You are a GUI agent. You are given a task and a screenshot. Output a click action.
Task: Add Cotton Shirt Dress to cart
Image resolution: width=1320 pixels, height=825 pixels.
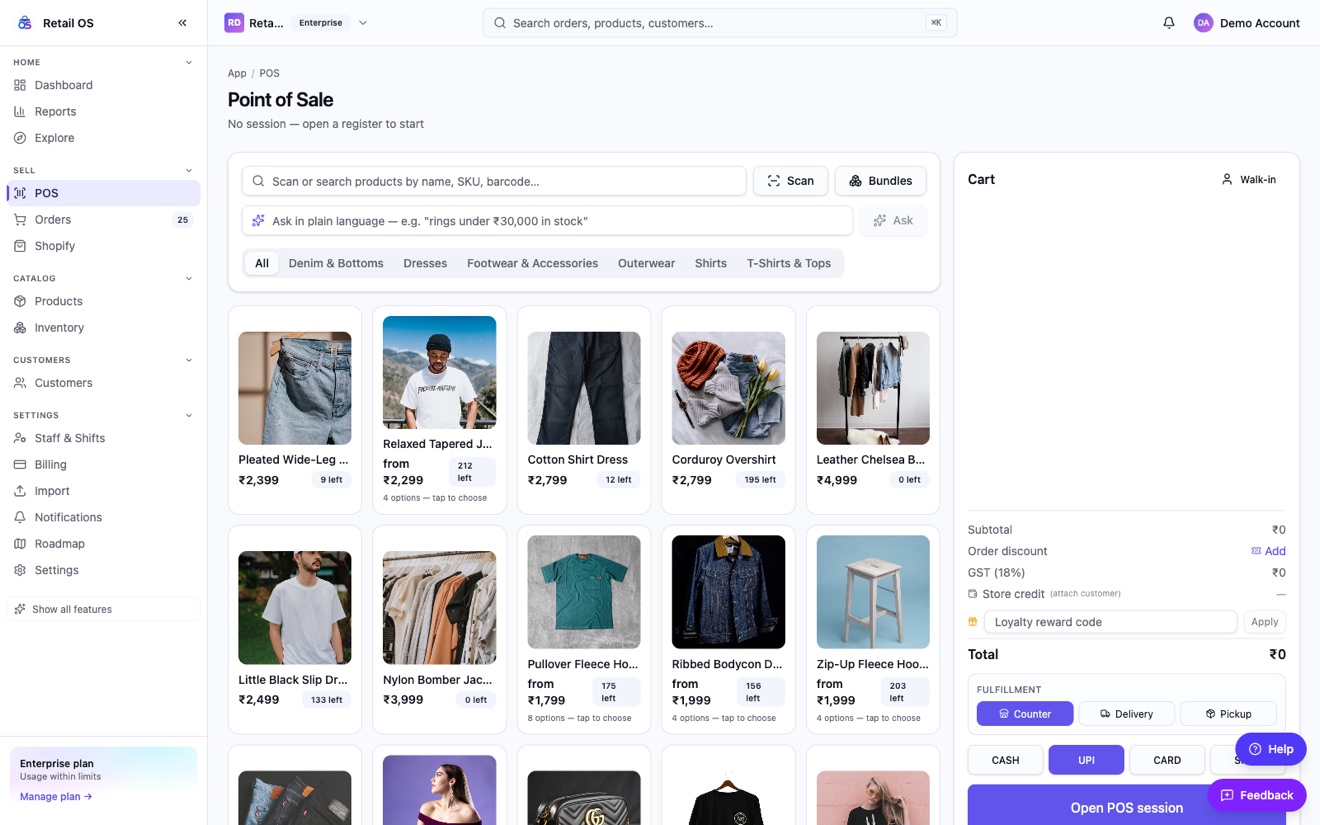(x=584, y=410)
